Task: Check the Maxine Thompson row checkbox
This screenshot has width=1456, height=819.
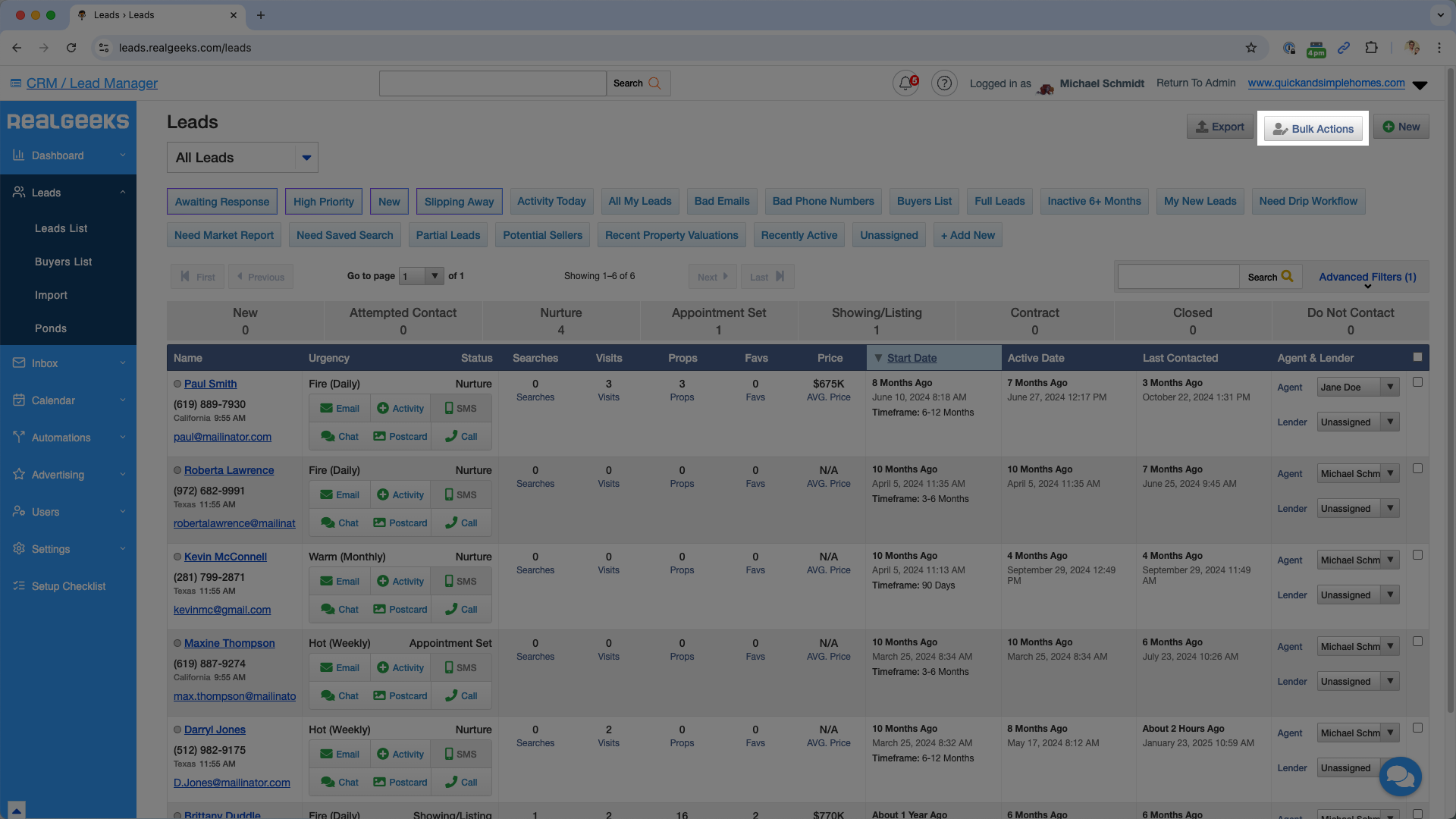Action: (x=1417, y=642)
